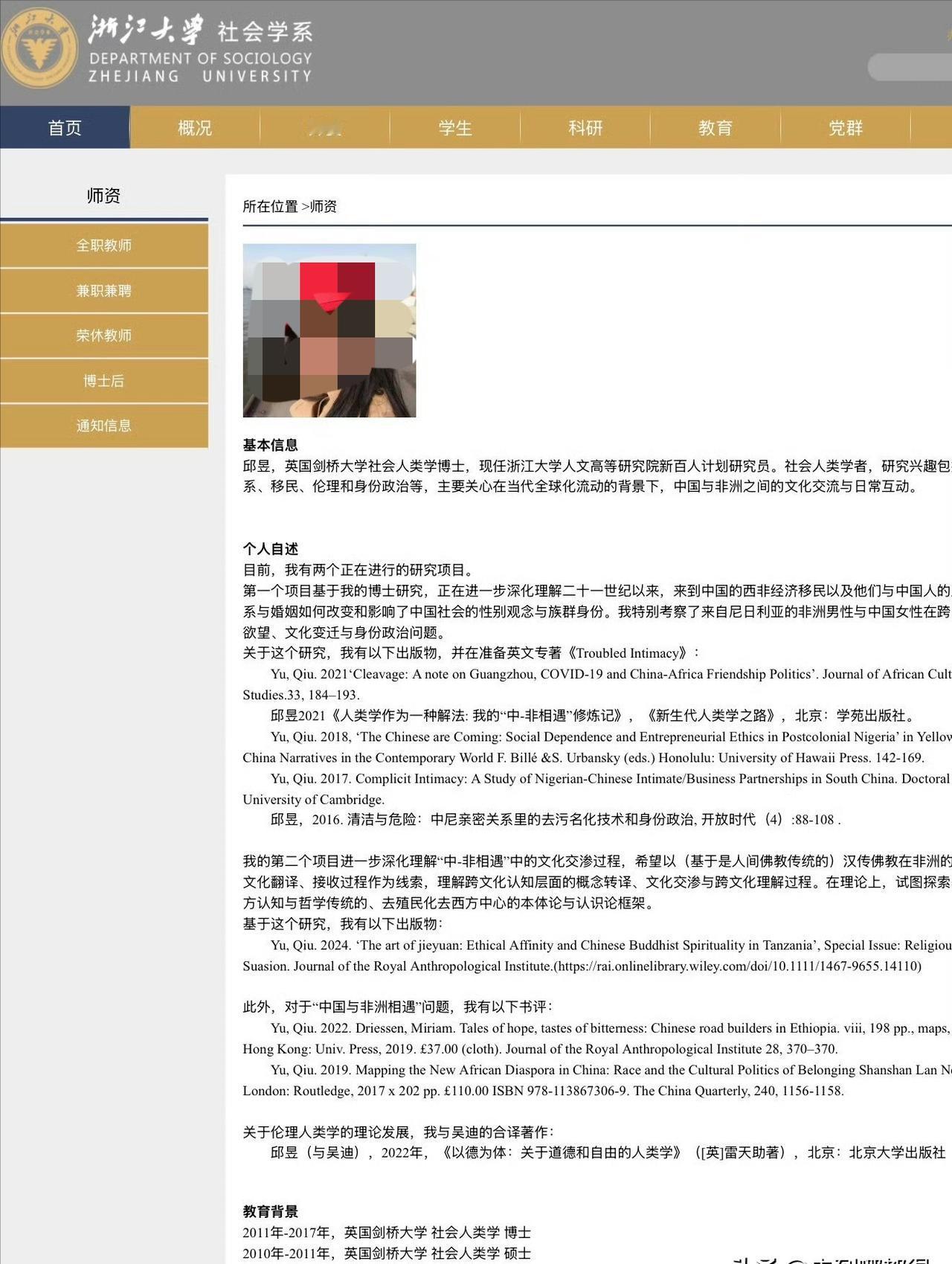Click the 2011年-2017年 doctoral education line
Screen dimensions: 952x1264
point(387,1232)
